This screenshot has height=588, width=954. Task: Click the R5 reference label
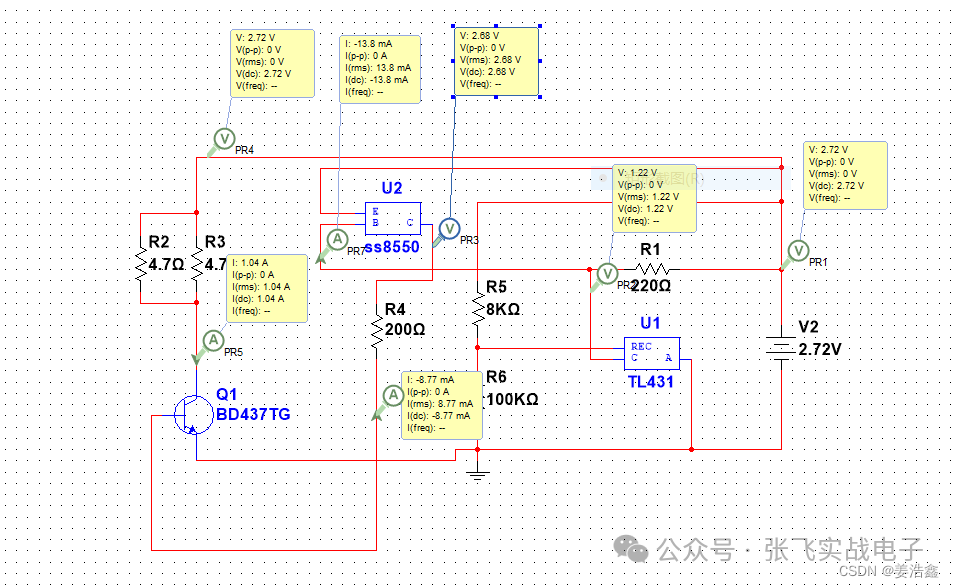pyautogui.click(x=496, y=287)
